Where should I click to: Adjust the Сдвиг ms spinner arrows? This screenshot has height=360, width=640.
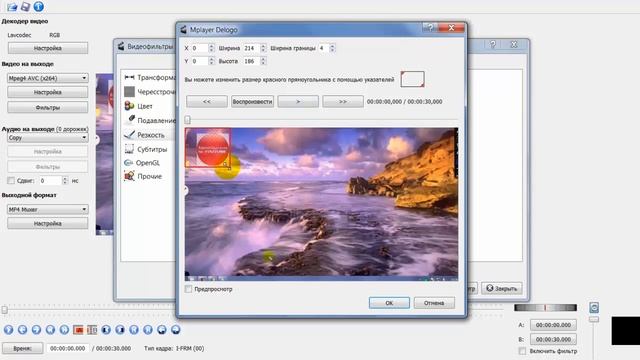pyautogui.click(x=65, y=180)
